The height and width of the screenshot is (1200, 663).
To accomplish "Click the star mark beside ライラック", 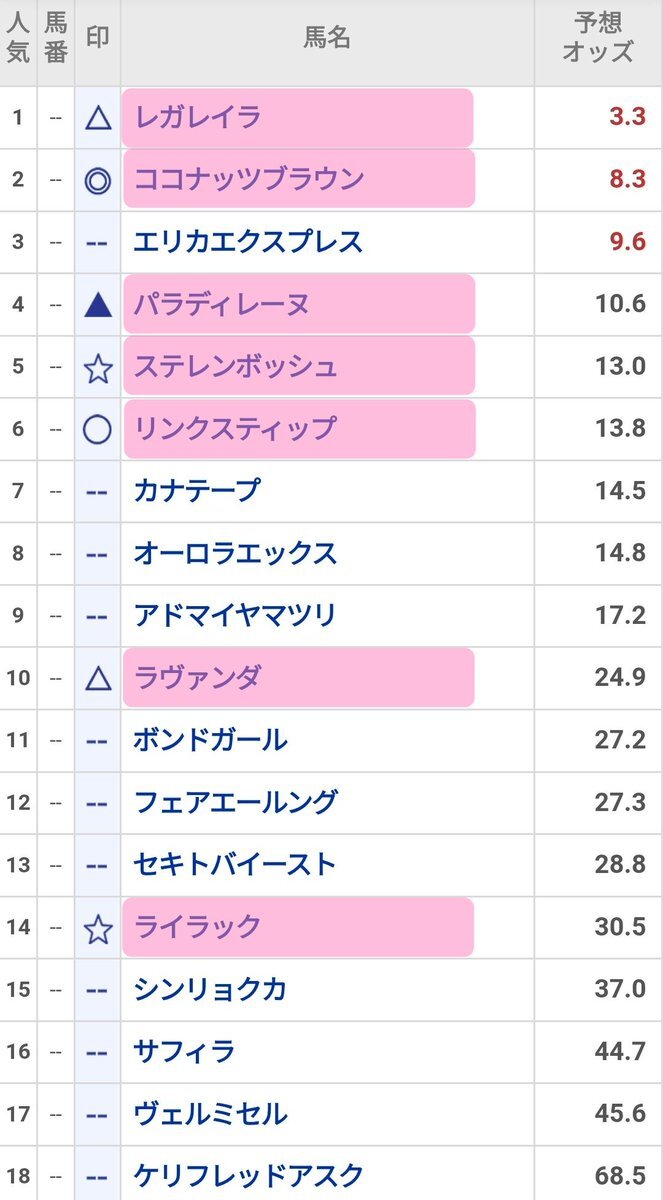I will (x=97, y=928).
